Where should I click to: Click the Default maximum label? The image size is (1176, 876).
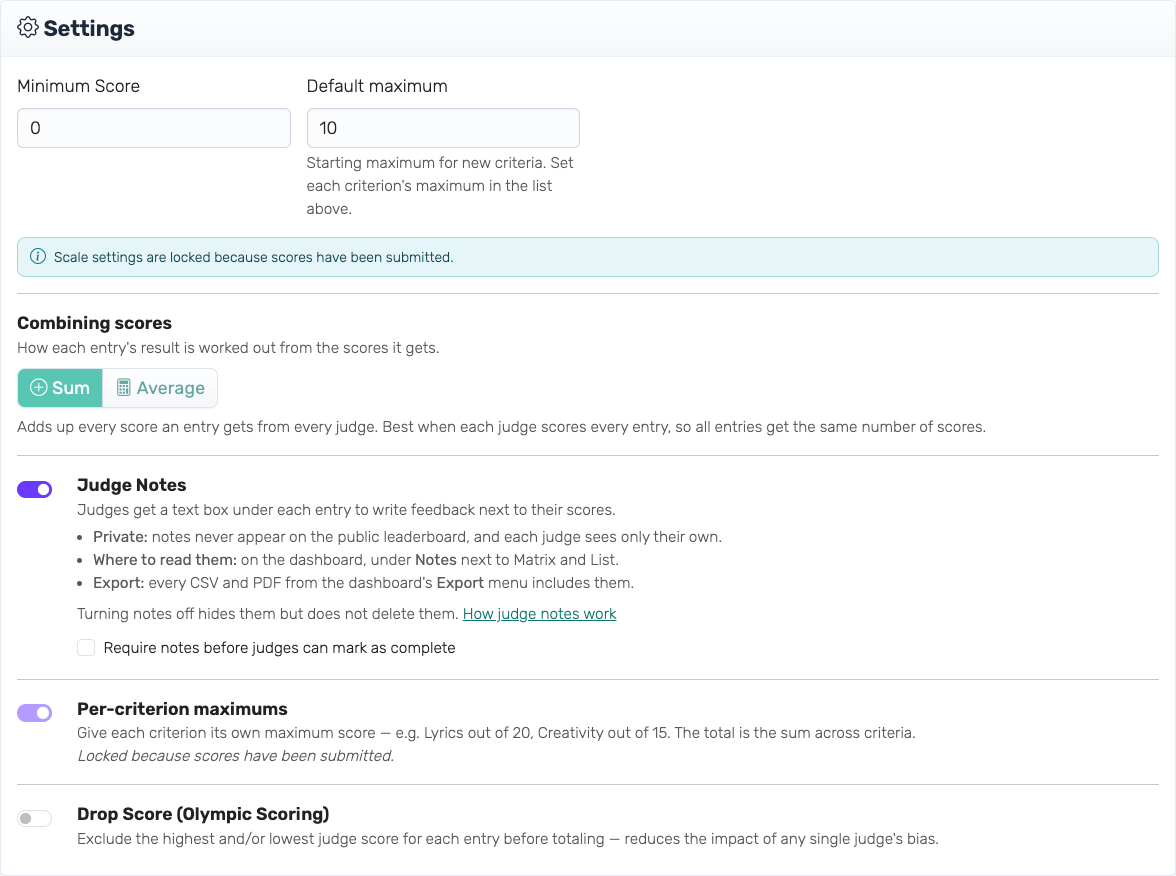pos(377,86)
